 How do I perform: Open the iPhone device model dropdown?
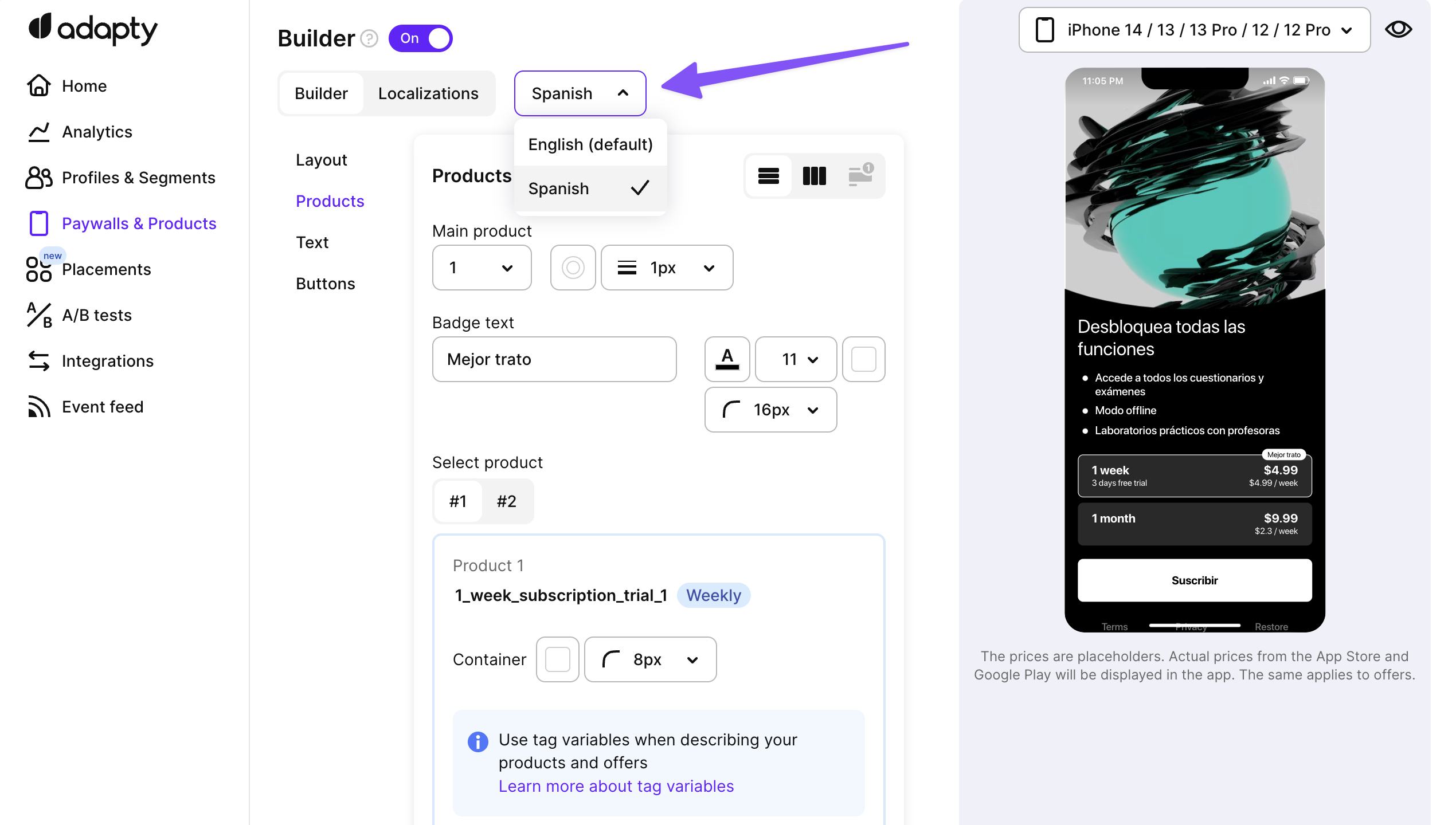1194,30
